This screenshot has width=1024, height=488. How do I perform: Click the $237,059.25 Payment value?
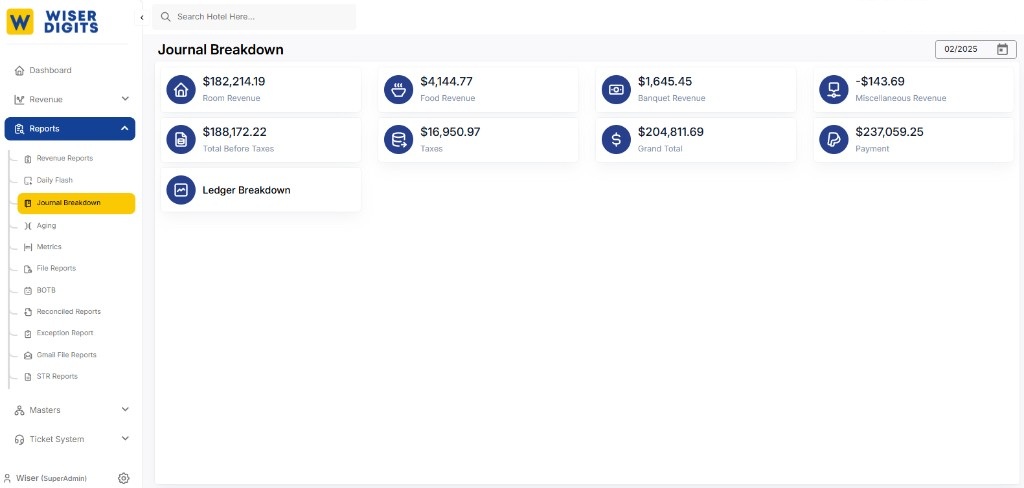[889, 132]
